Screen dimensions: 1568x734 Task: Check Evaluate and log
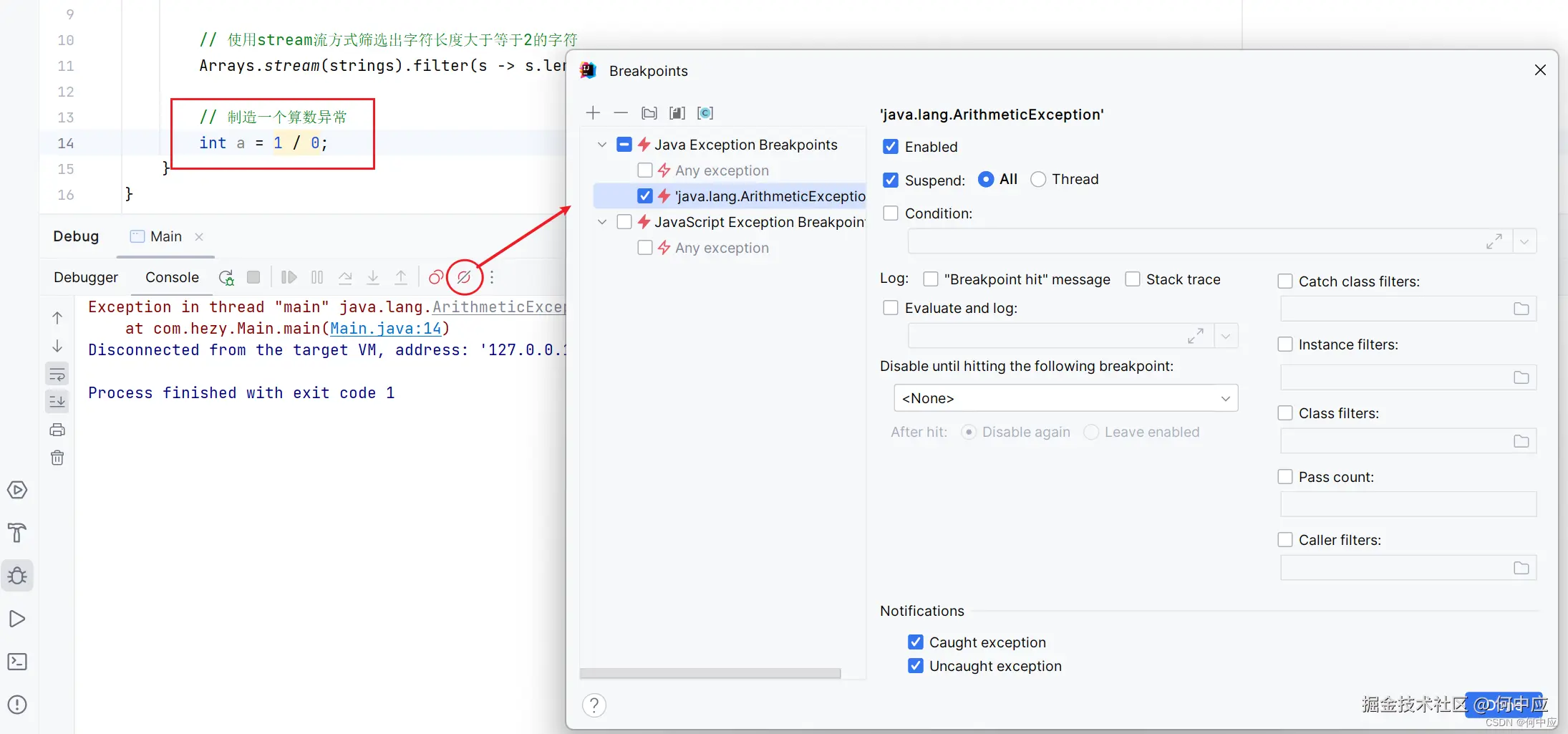click(891, 308)
